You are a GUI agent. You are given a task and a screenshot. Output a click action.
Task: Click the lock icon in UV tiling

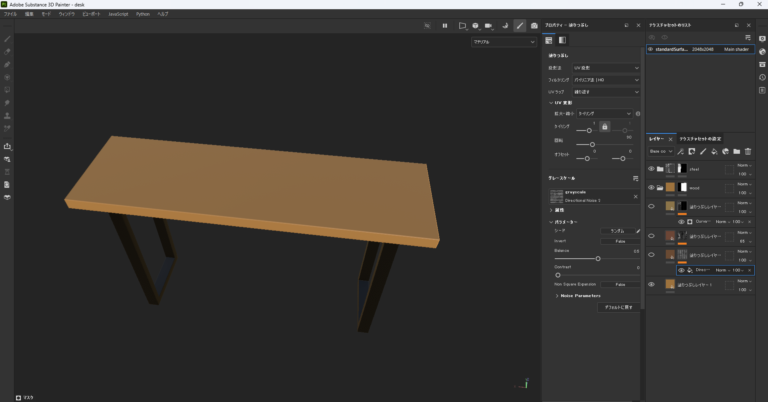[604, 126]
